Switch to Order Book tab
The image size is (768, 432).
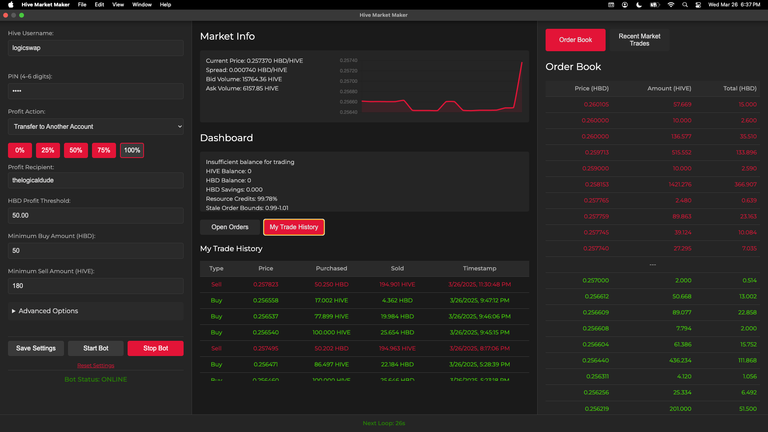576,40
